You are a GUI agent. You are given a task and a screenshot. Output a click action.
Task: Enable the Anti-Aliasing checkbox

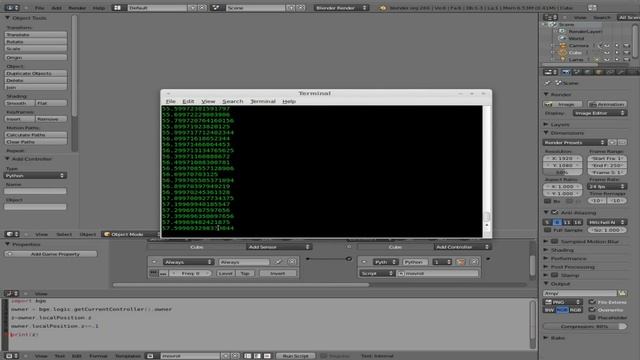pyautogui.click(x=554, y=213)
